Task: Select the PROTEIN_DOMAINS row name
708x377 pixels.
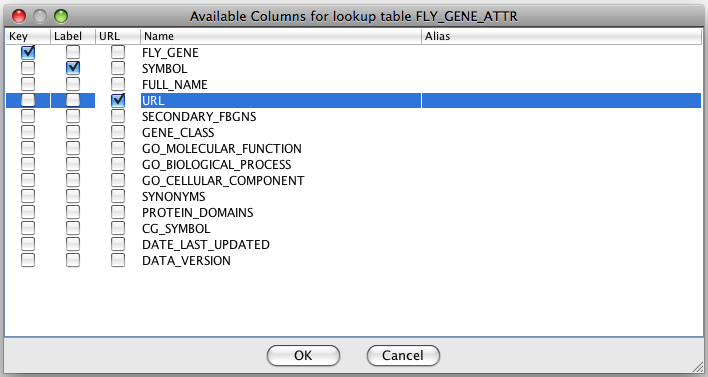Action: tap(197, 213)
